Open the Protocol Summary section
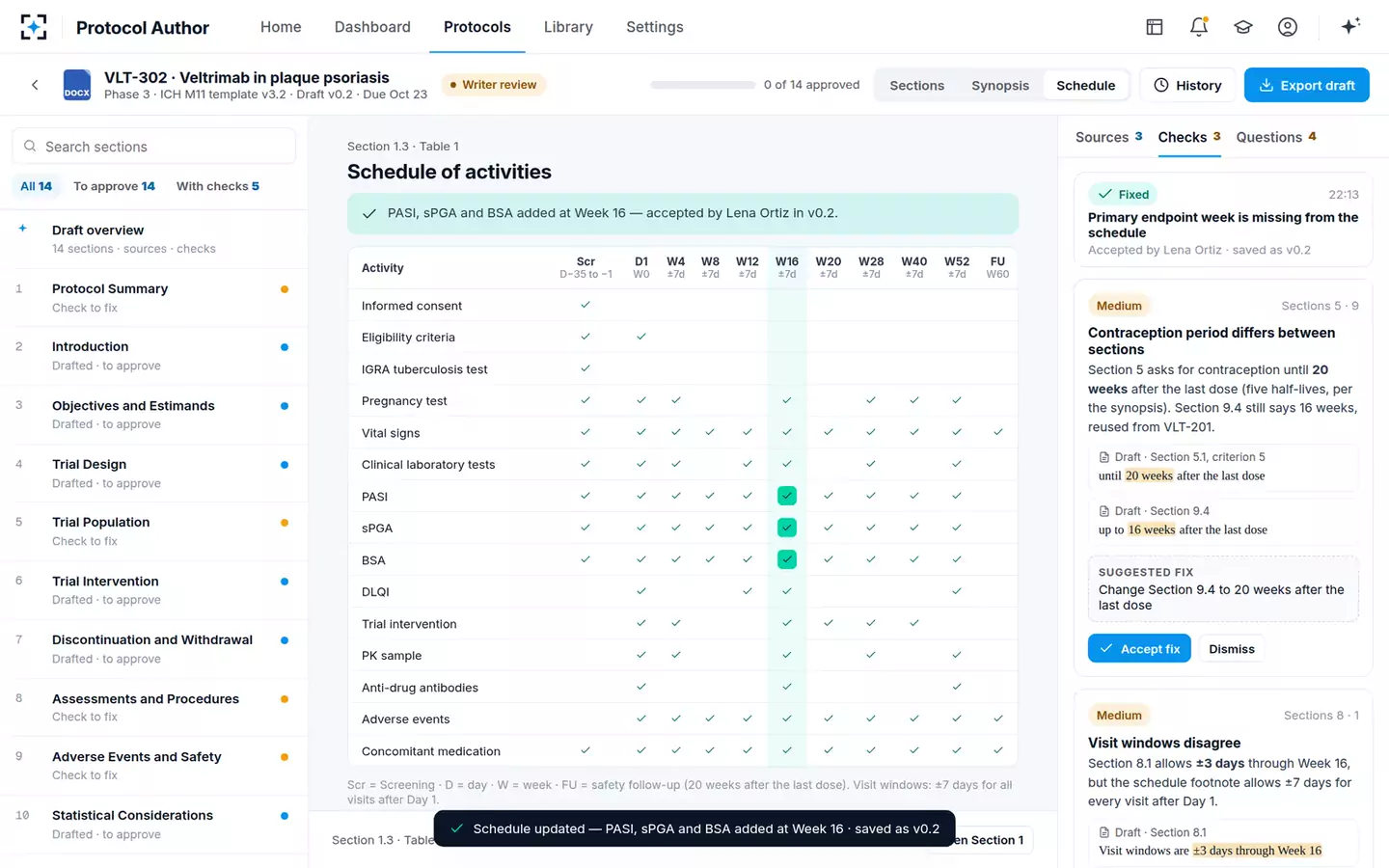The image size is (1389, 868). pyautogui.click(x=154, y=298)
